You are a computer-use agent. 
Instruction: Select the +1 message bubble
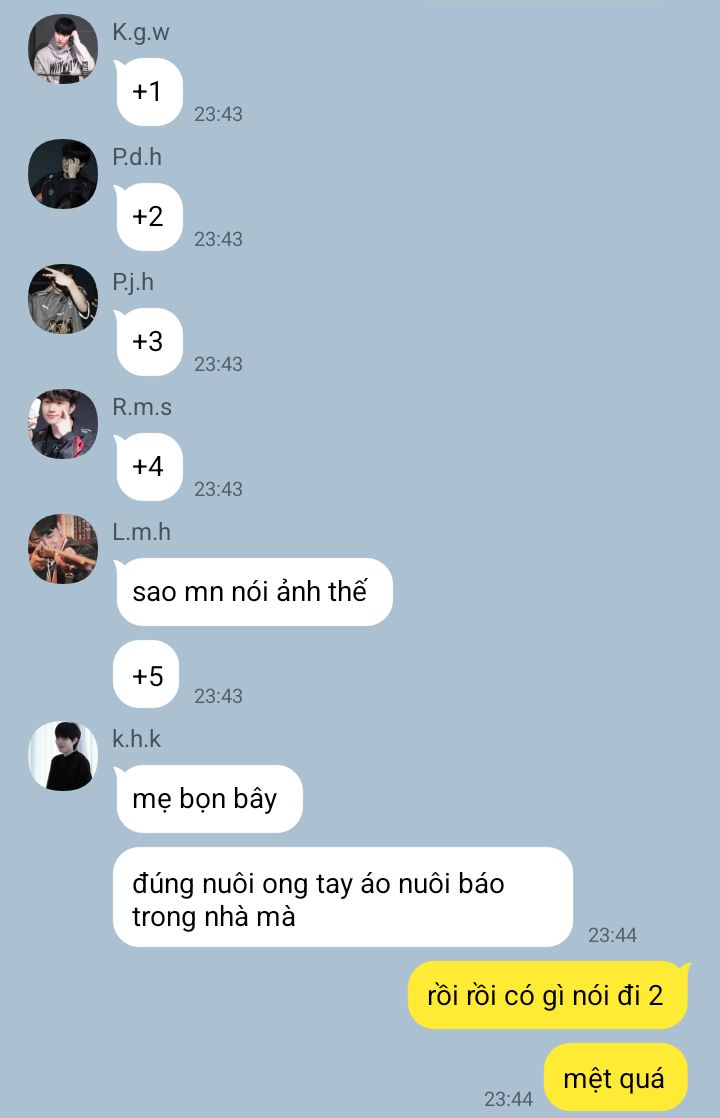click(x=148, y=92)
